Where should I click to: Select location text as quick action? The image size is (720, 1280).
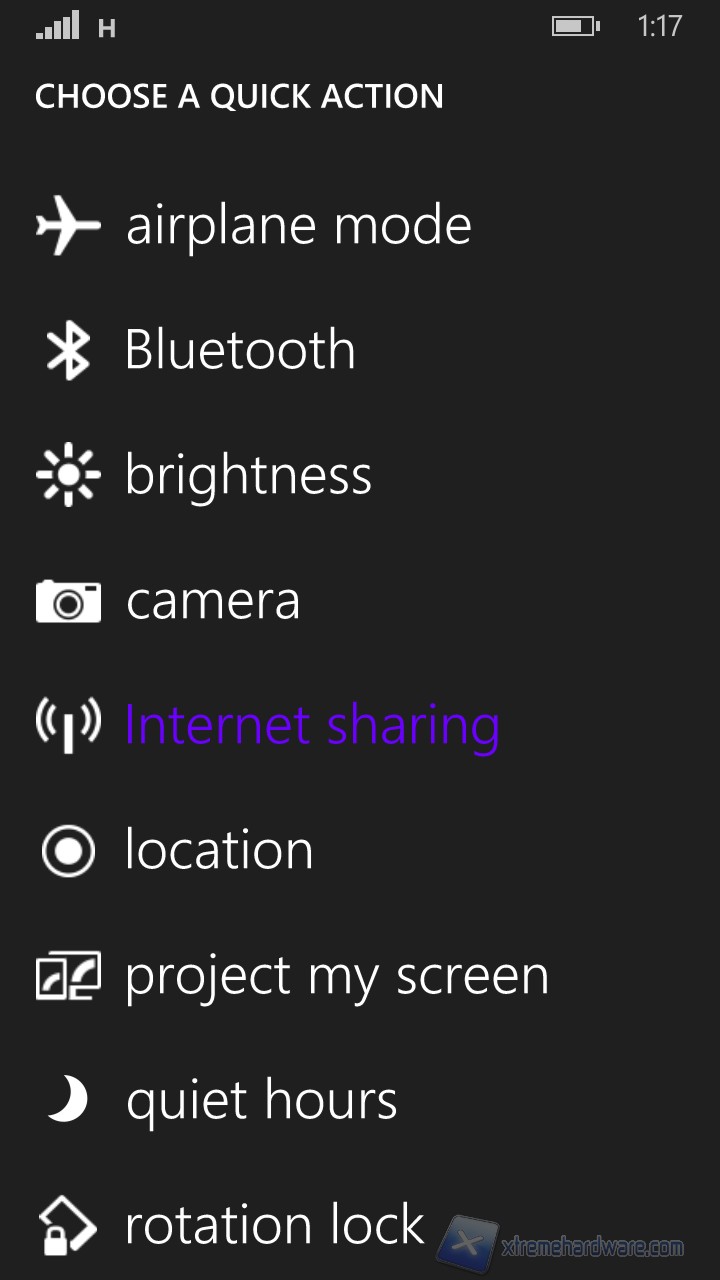pyautogui.click(x=219, y=850)
